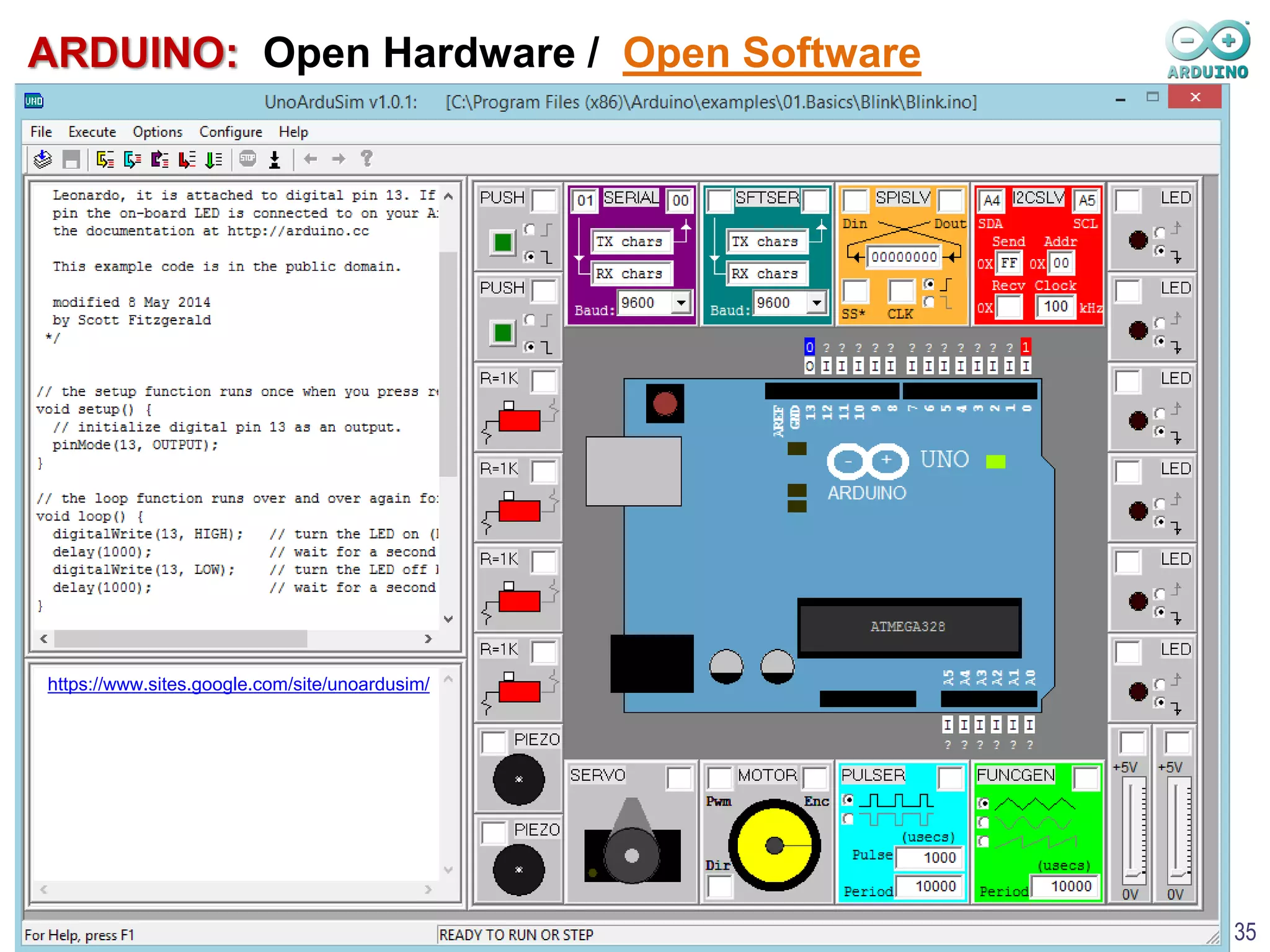Click the back left-arrow toolbar icon

pos(311,159)
